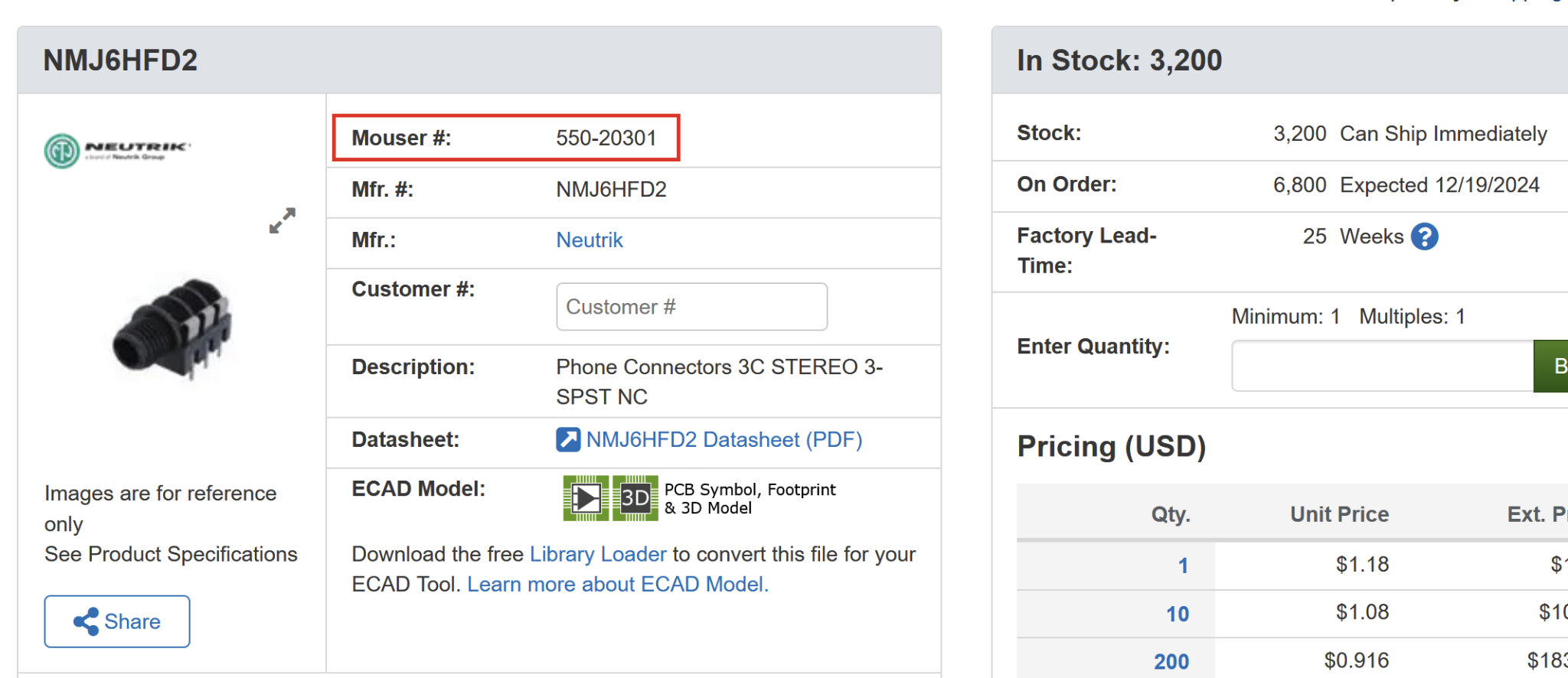Click into the Enter Quantity field
This screenshot has width=1568, height=678.
1382,366
